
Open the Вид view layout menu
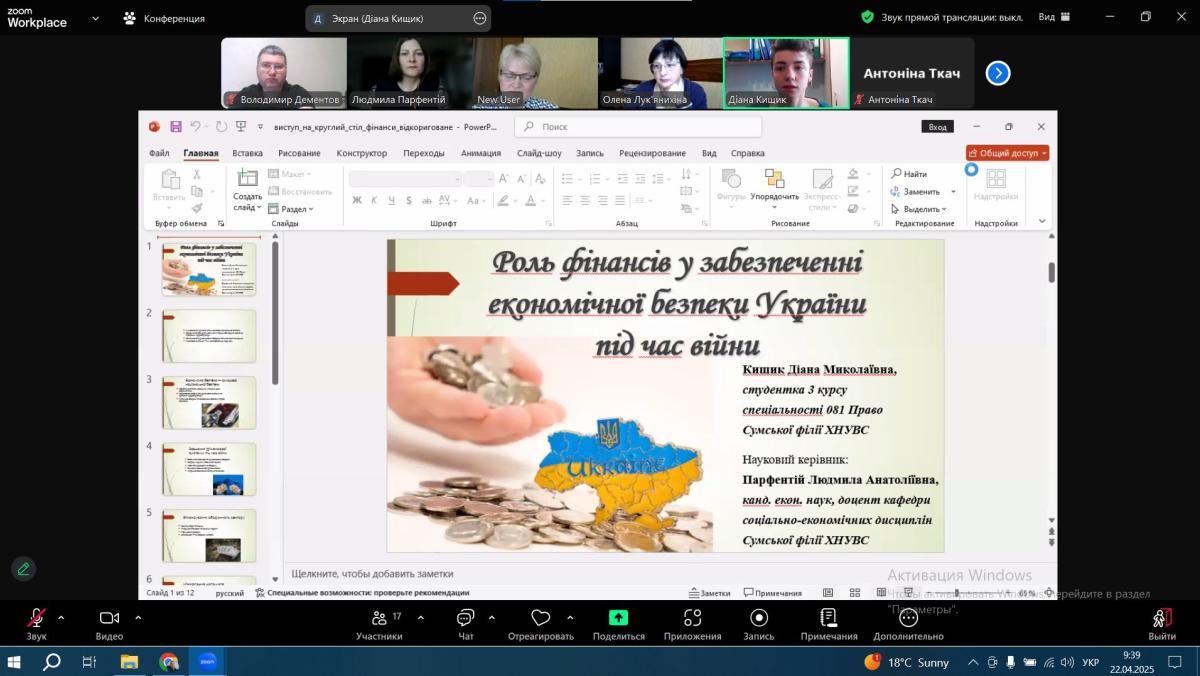[1054, 17]
